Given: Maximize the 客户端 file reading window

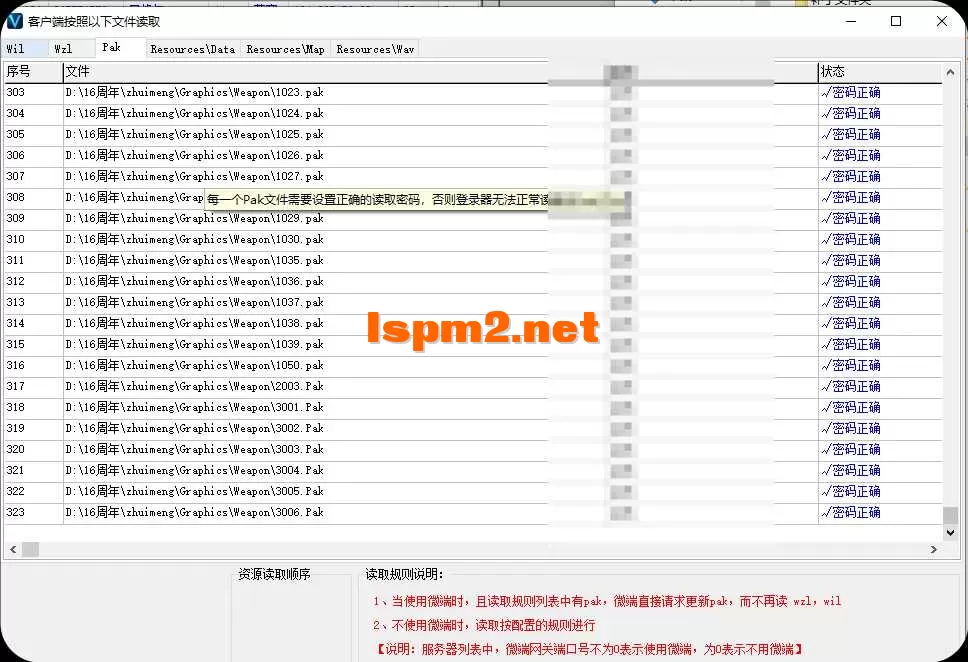Looking at the screenshot, I should pyautogui.click(x=896, y=21).
